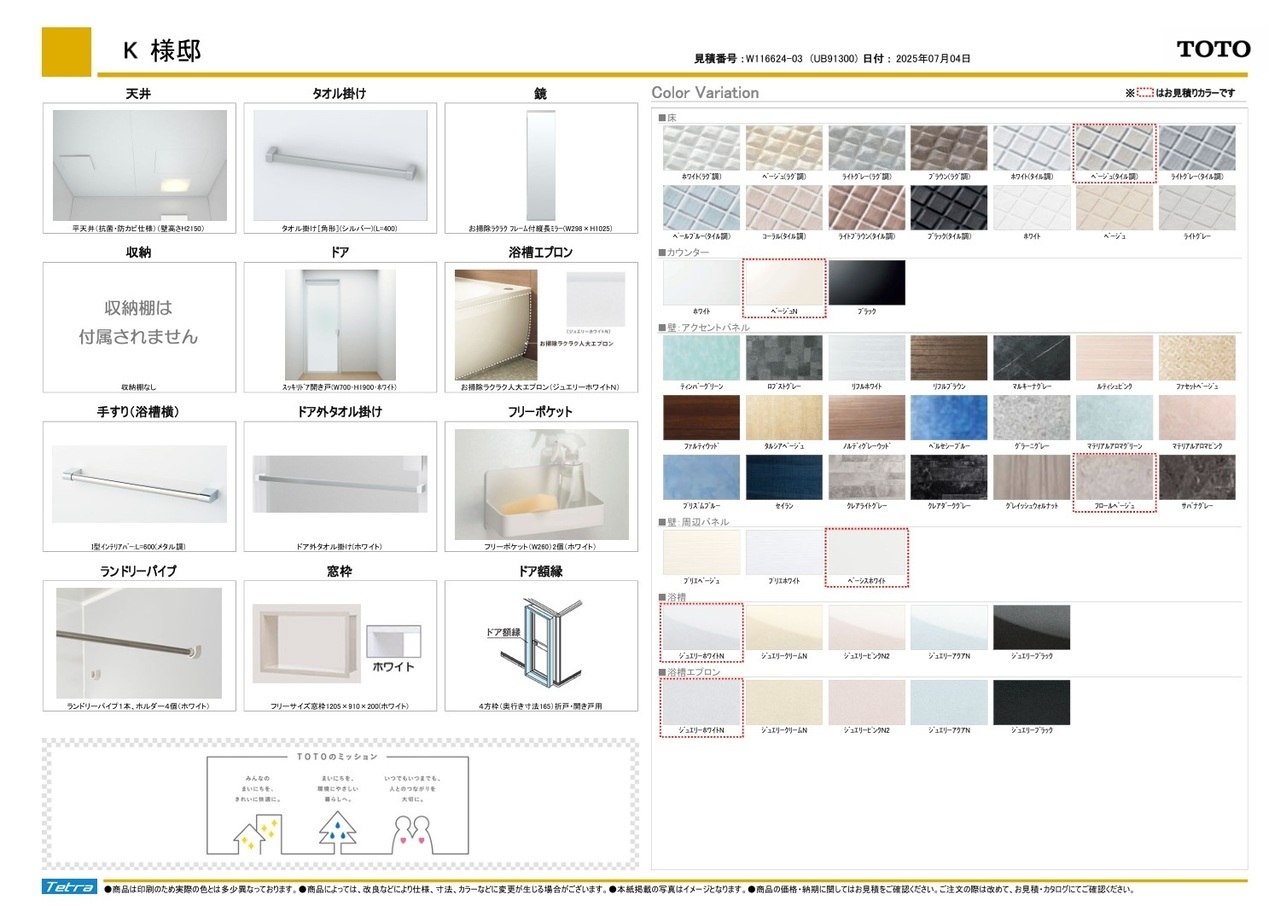Select the タオル掛け towel bar photo
1280x906 pixels.
click(x=340, y=165)
